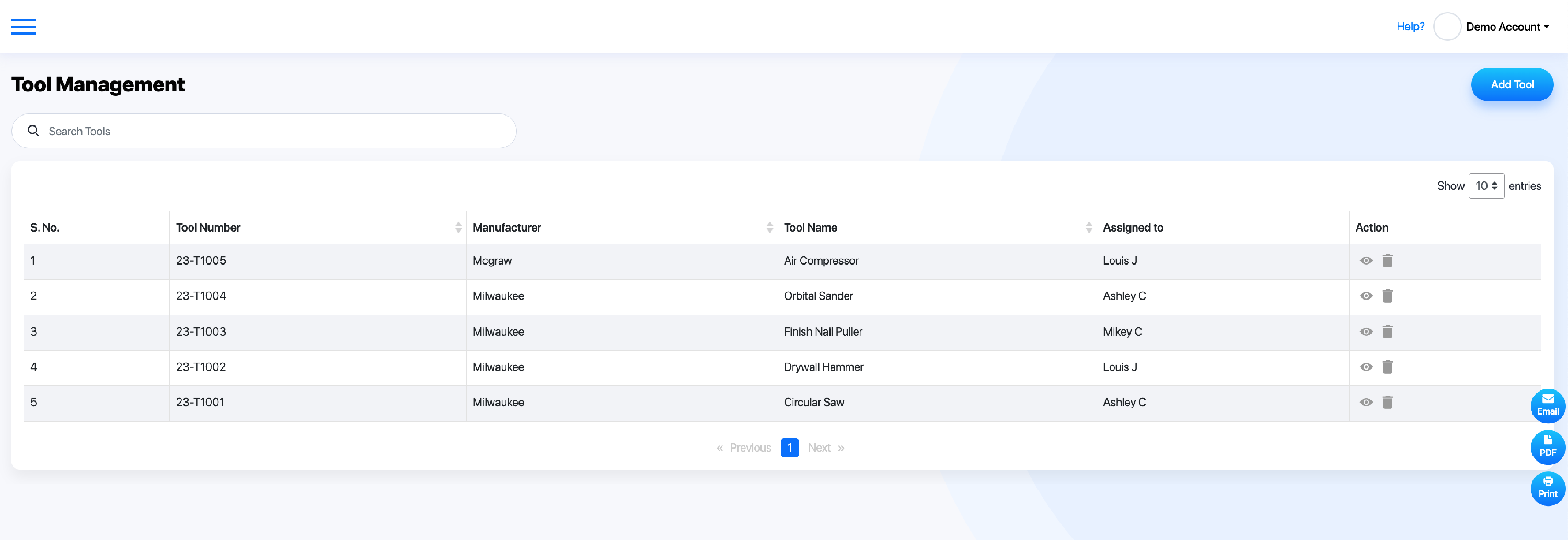View details of tool 23-T1005
The height and width of the screenshot is (540, 1568).
point(1366,260)
